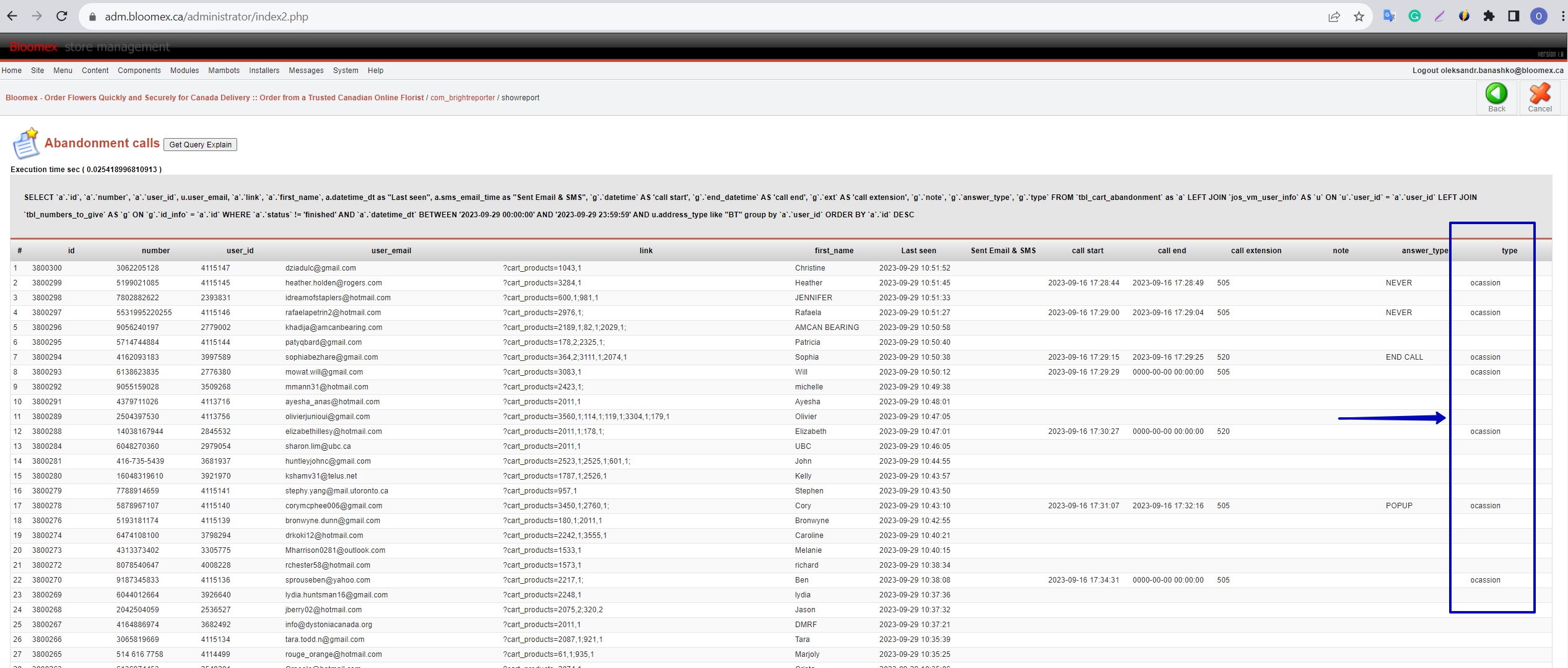Open Grammarly extension icon

click(x=1414, y=17)
